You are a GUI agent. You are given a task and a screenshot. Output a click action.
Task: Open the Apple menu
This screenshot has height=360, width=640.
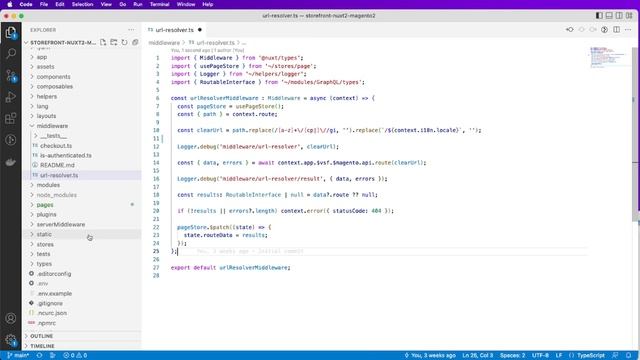click(9, 4)
